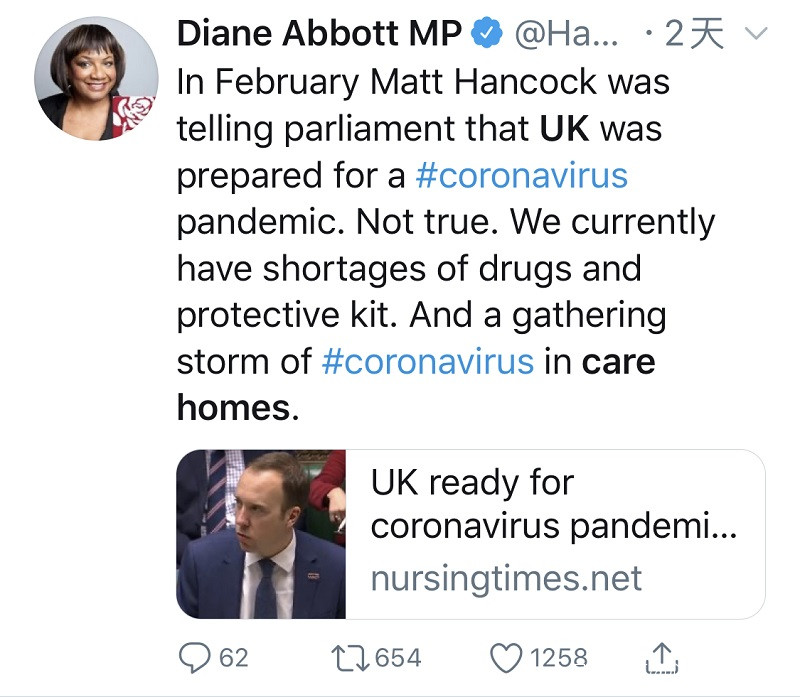The width and height of the screenshot is (800, 697).
Task: Click the bold 'UK' word in tweet
Action: [x=565, y=129]
